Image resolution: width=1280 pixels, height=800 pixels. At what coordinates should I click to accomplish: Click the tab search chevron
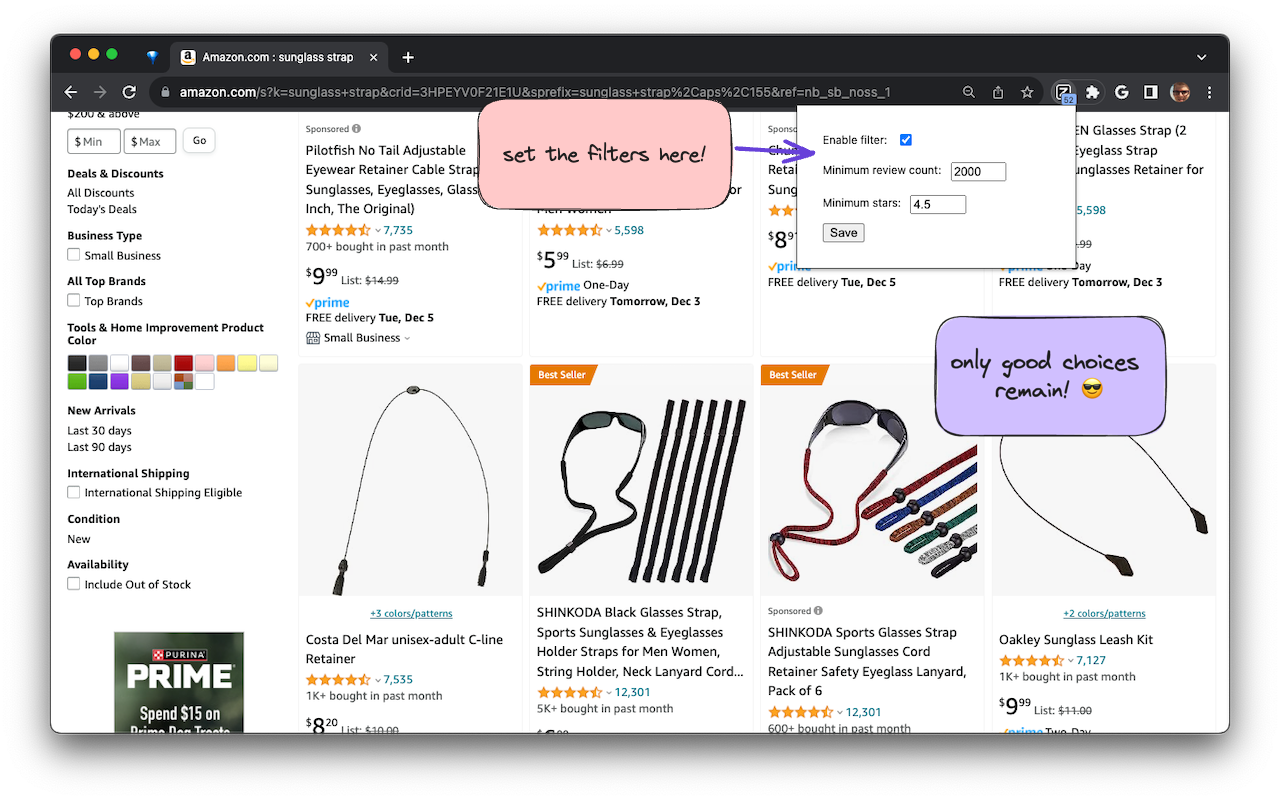click(1201, 57)
